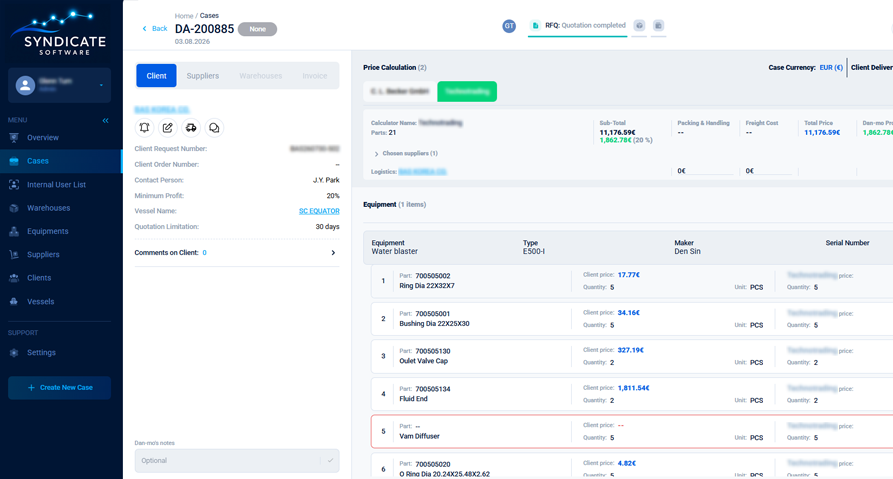Open Equipments from the sidebar

coord(47,231)
